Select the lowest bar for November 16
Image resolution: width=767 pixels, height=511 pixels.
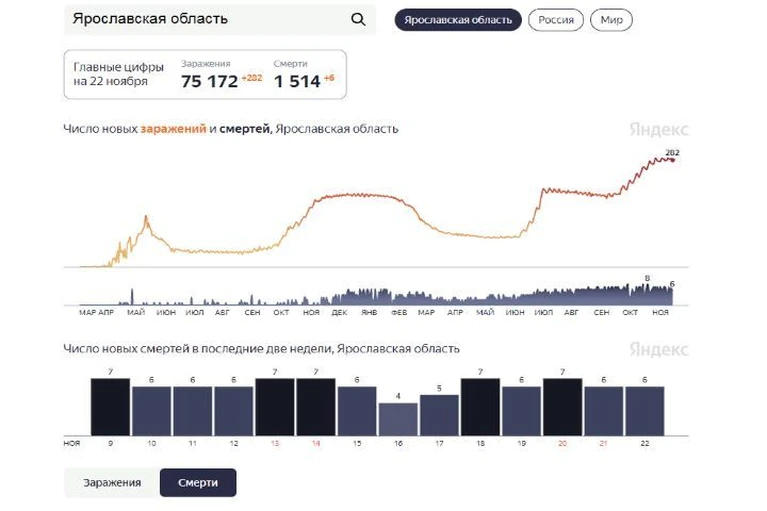point(398,420)
